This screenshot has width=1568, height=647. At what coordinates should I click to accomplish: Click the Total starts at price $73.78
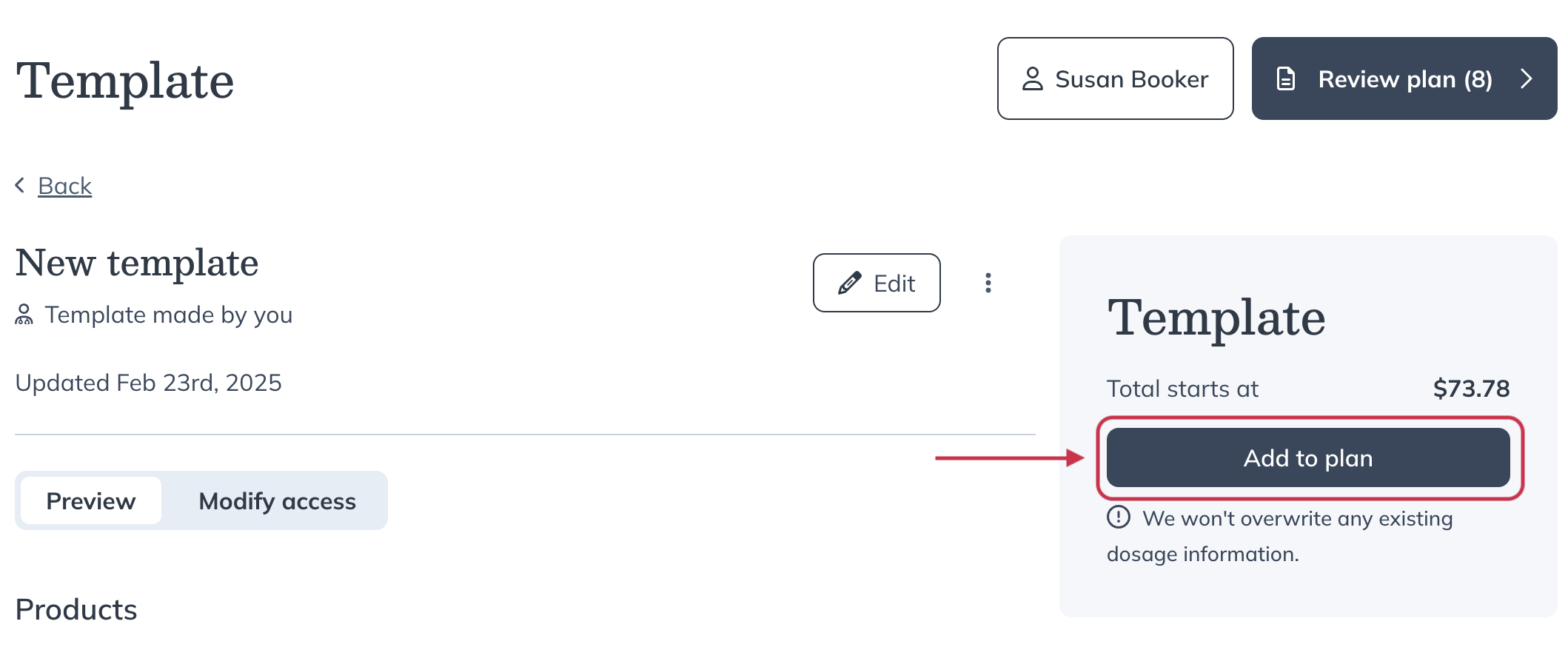tap(1471, 389)
